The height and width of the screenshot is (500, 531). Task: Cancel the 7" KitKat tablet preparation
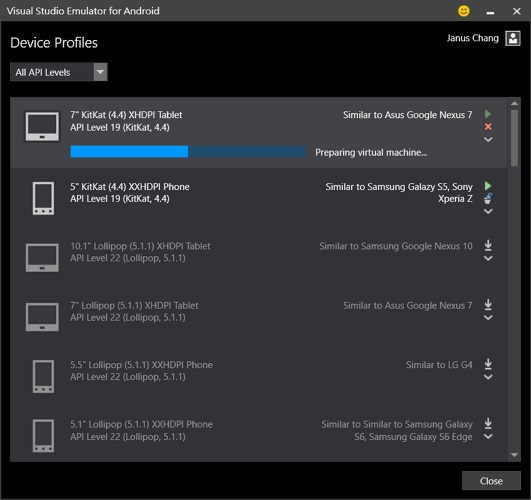click(x=488, y=126)
